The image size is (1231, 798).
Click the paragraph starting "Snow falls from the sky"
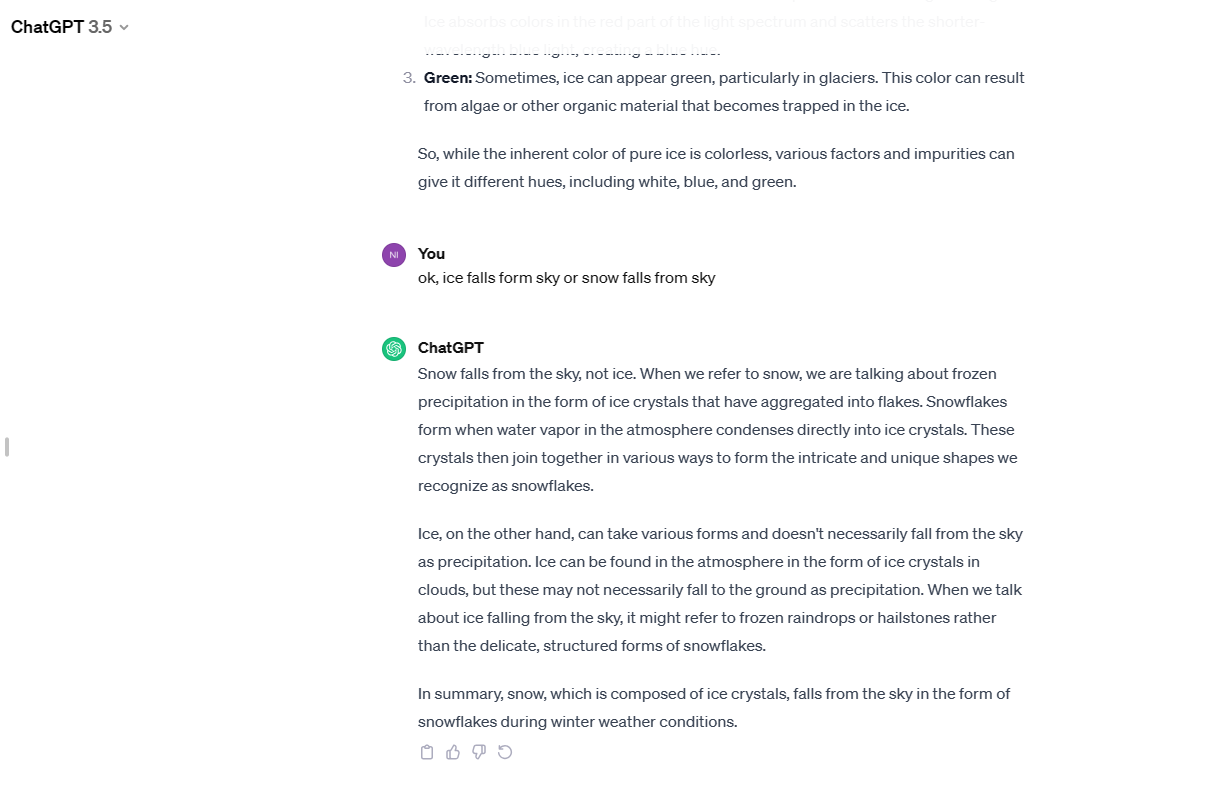click(715, 430)
